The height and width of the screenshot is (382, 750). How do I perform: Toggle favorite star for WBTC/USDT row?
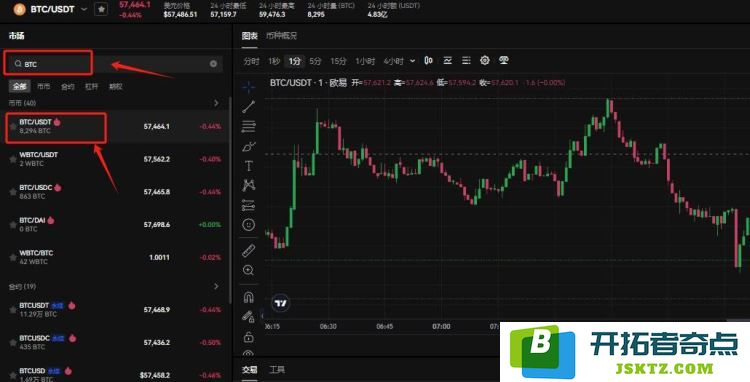click(x=13, y=159)
